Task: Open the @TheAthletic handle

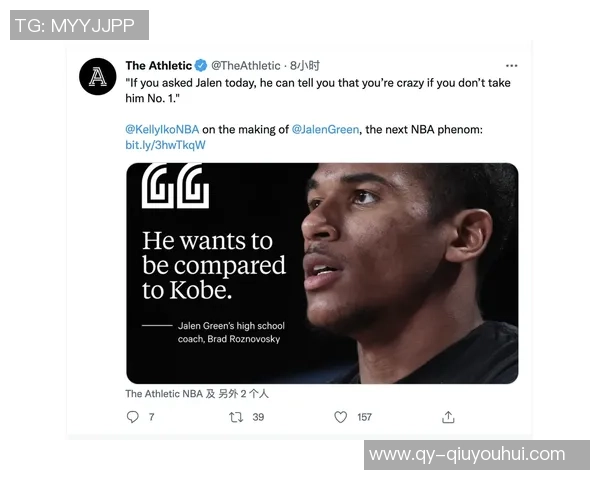Action: 246,65
